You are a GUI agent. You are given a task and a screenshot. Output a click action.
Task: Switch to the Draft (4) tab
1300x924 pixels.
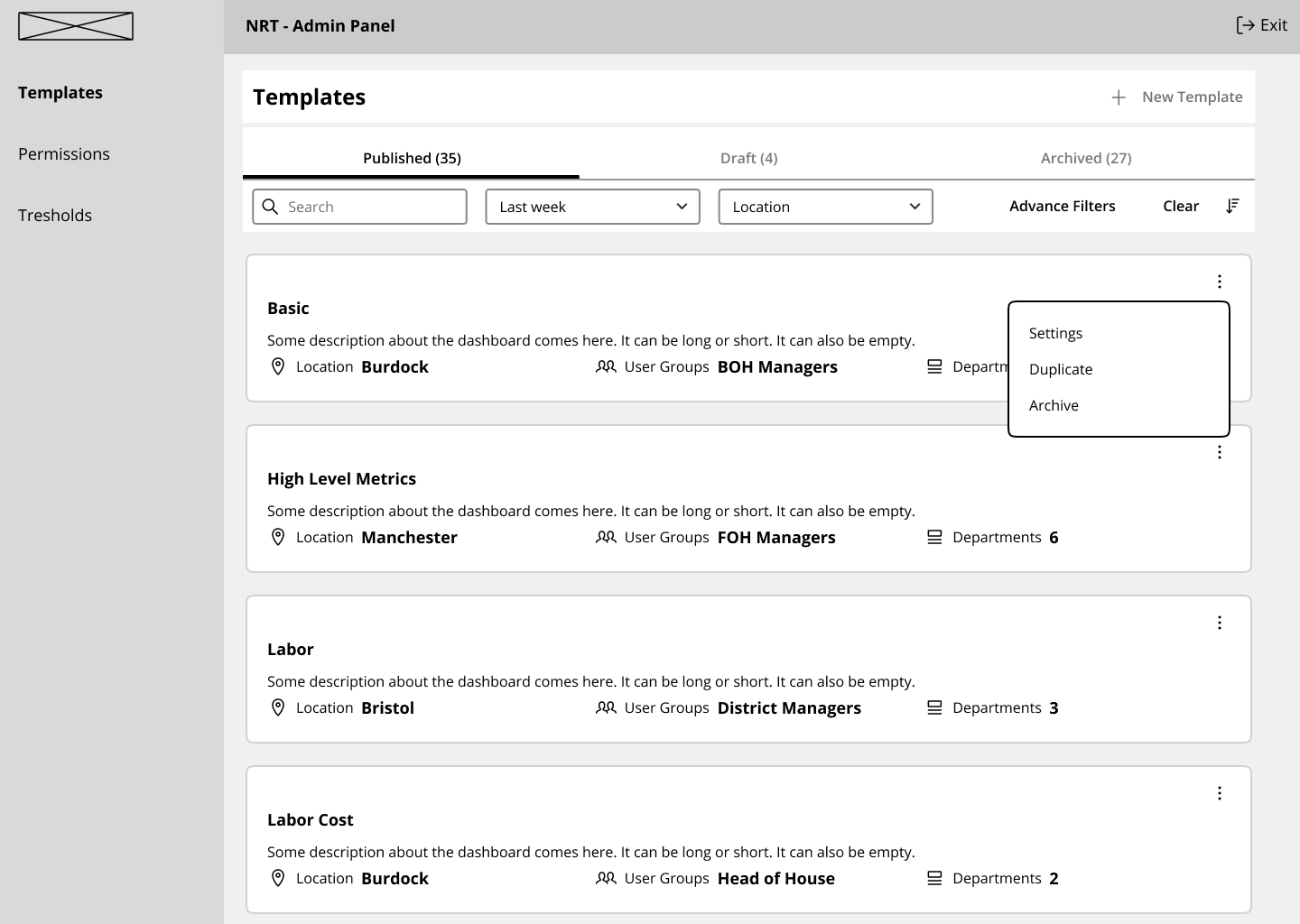pos(748,158)
